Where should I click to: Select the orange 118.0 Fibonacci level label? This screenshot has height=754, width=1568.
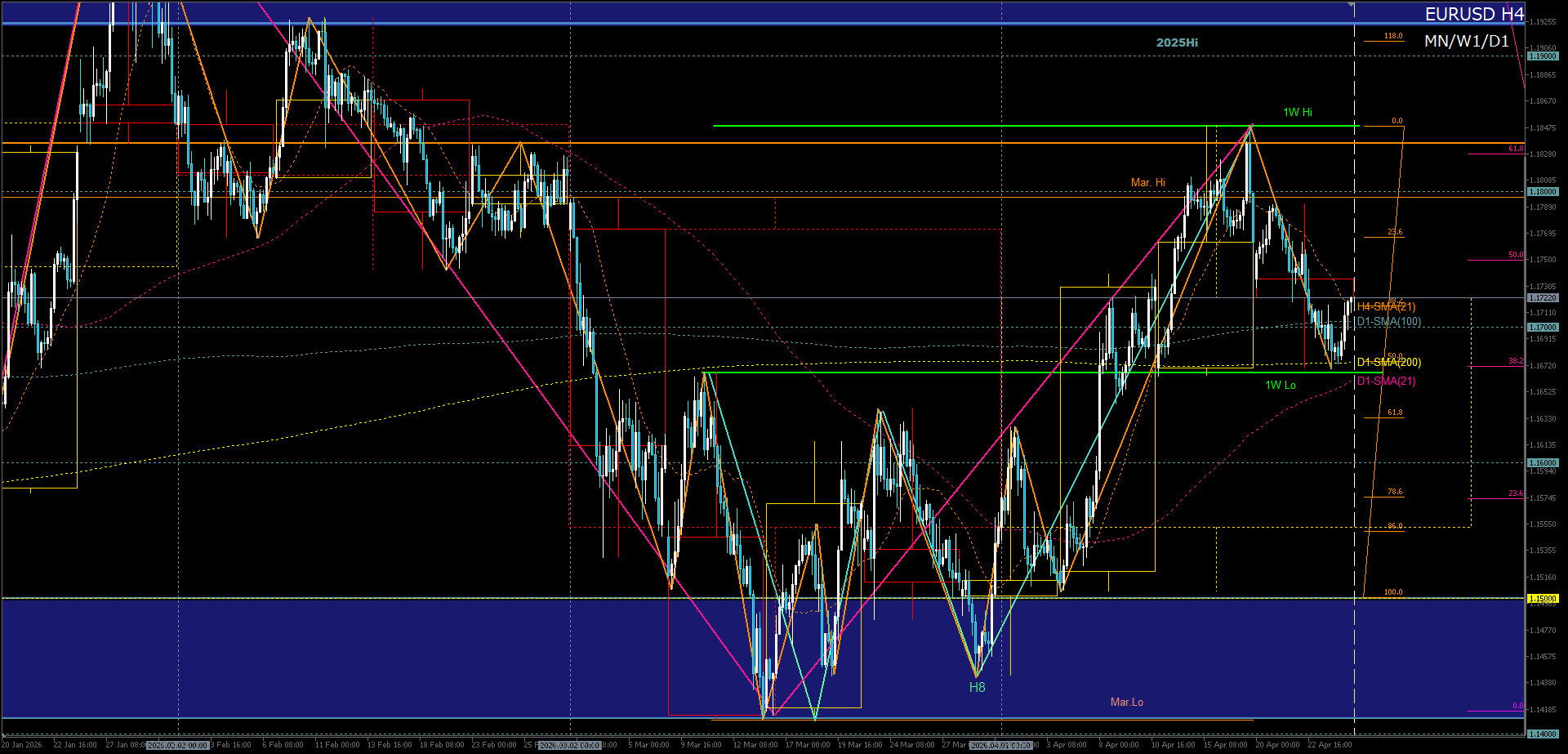1392,36
